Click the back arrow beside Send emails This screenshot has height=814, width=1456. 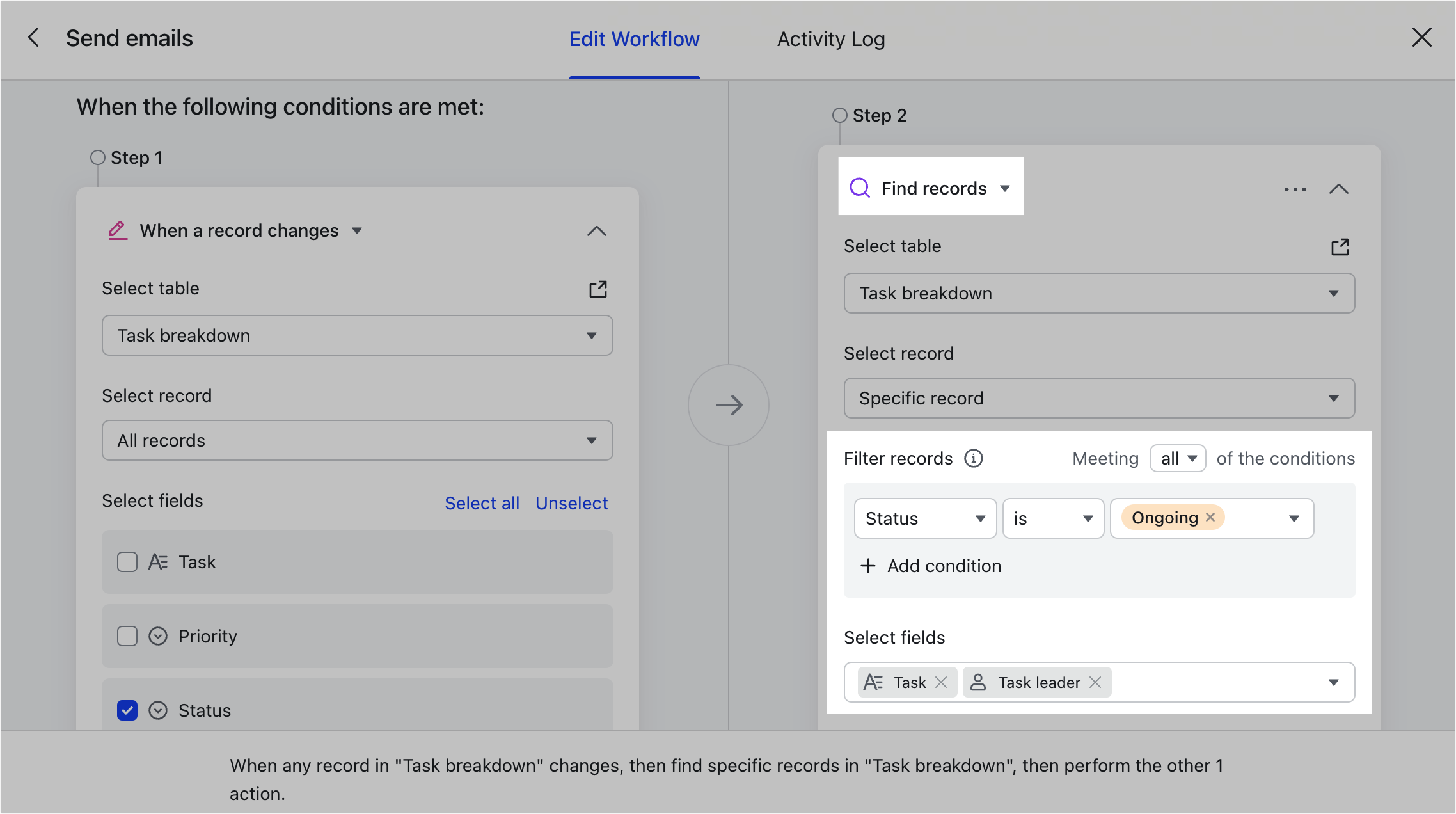(33, 38)
